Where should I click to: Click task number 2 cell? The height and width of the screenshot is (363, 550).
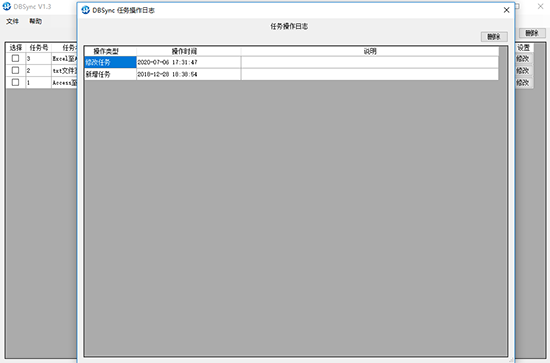click(39, 70)
